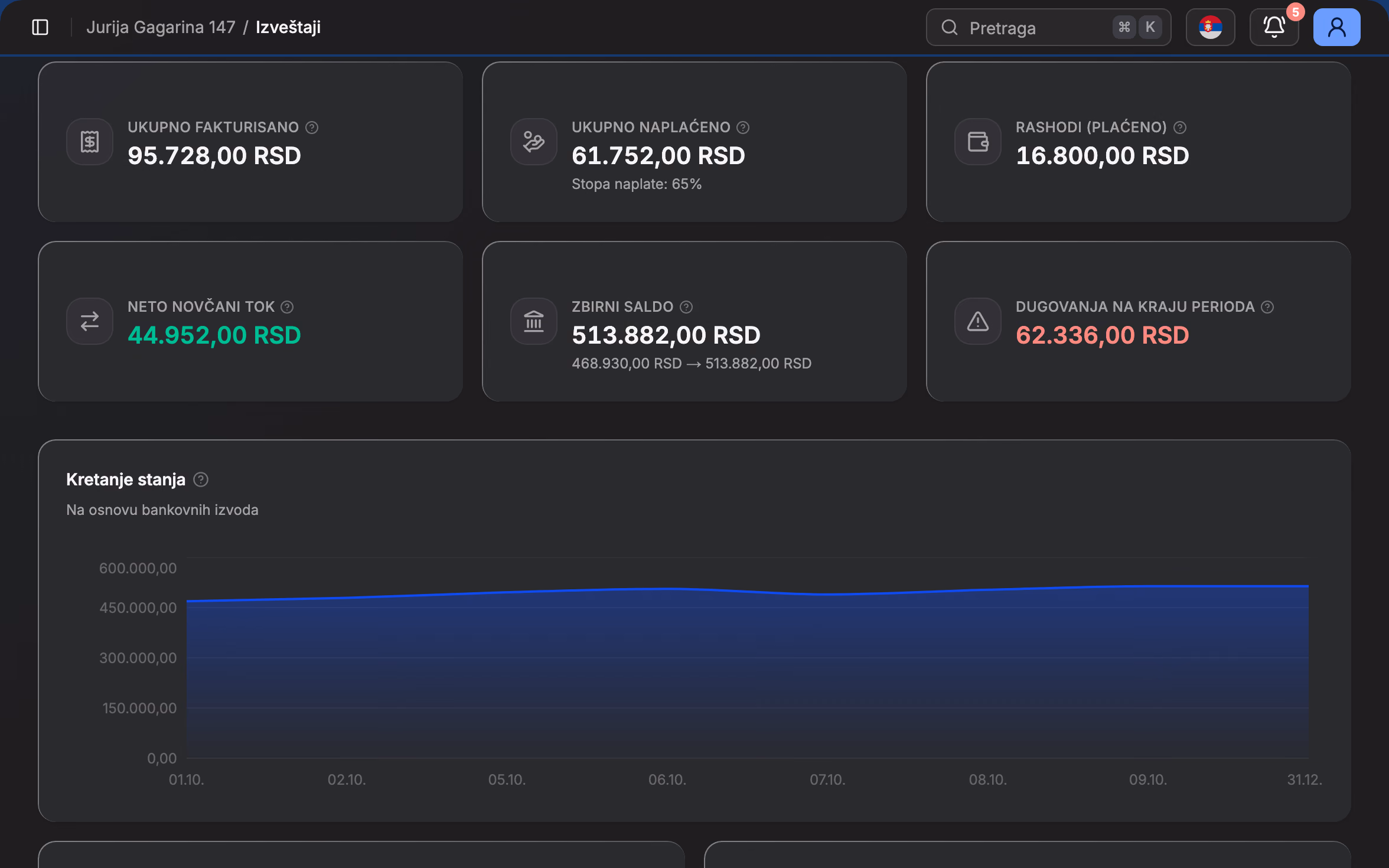1389x868 pixels.
Task: Click the 06.10. date axis label
Action: [667, 780]
